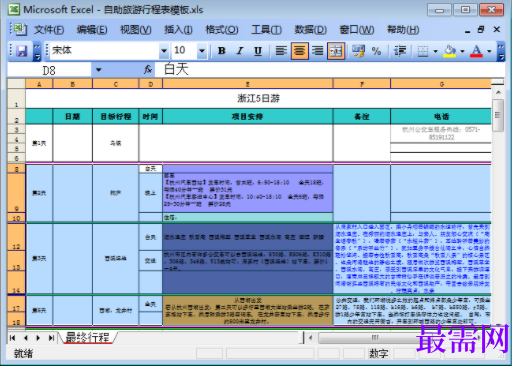Go to previous sheet tab arrow
The width and height of the screenshot is (528, 370).
pos(26,338)
